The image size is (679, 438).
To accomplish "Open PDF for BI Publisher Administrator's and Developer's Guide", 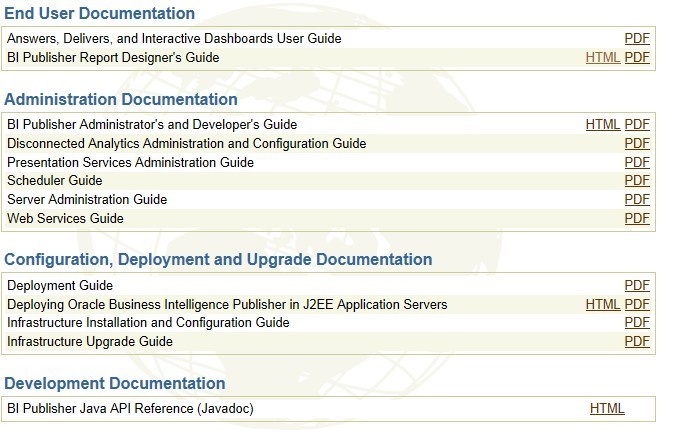I will [x=637, y=125].
